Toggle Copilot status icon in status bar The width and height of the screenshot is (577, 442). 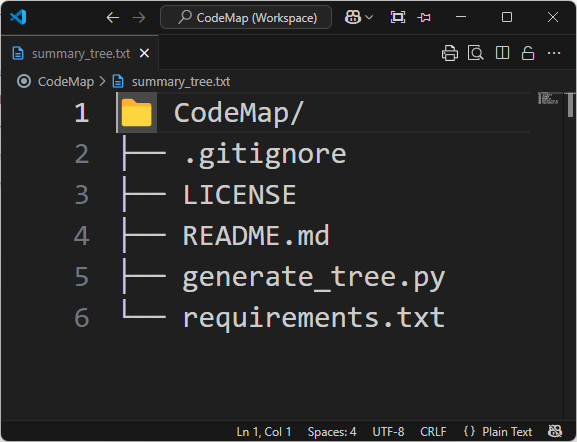[x=555, y=431]
